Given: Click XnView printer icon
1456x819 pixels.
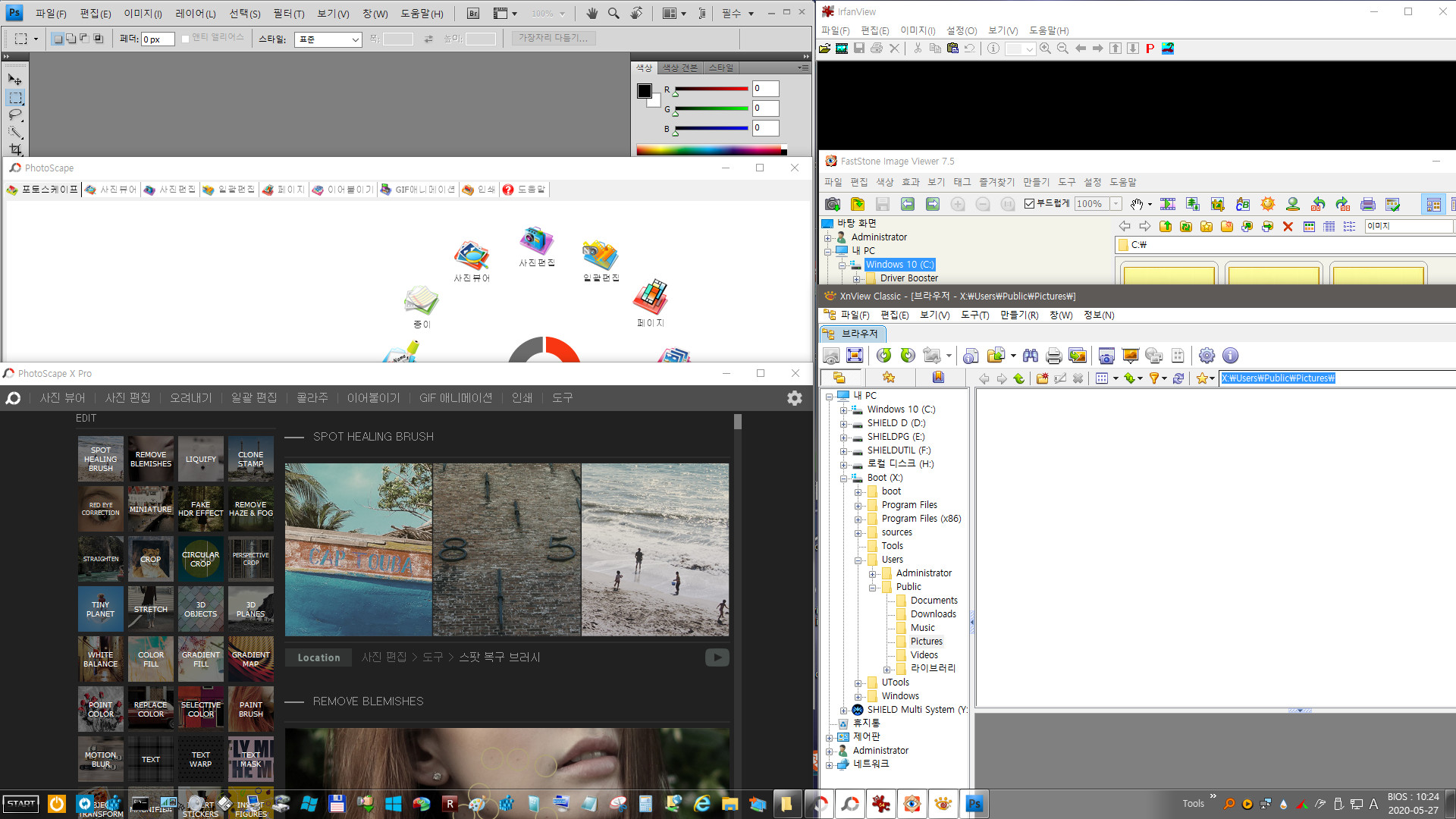Looking at the screenshot, I should tap(1053, 356).
